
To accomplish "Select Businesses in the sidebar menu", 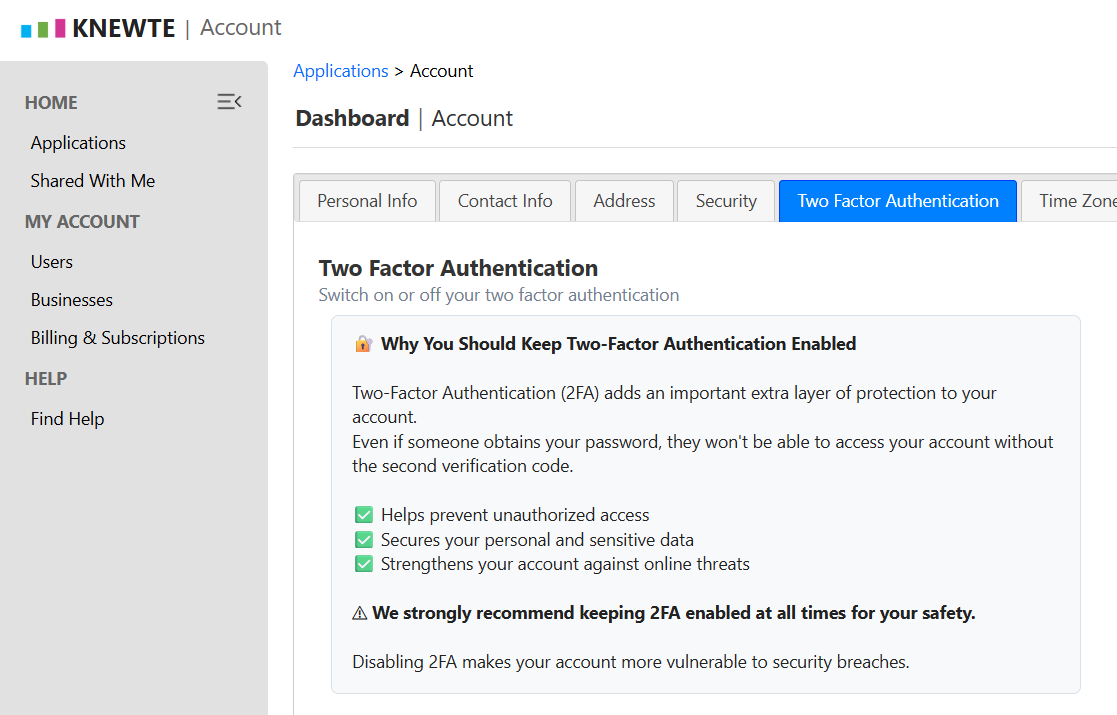I will (71, 299).
